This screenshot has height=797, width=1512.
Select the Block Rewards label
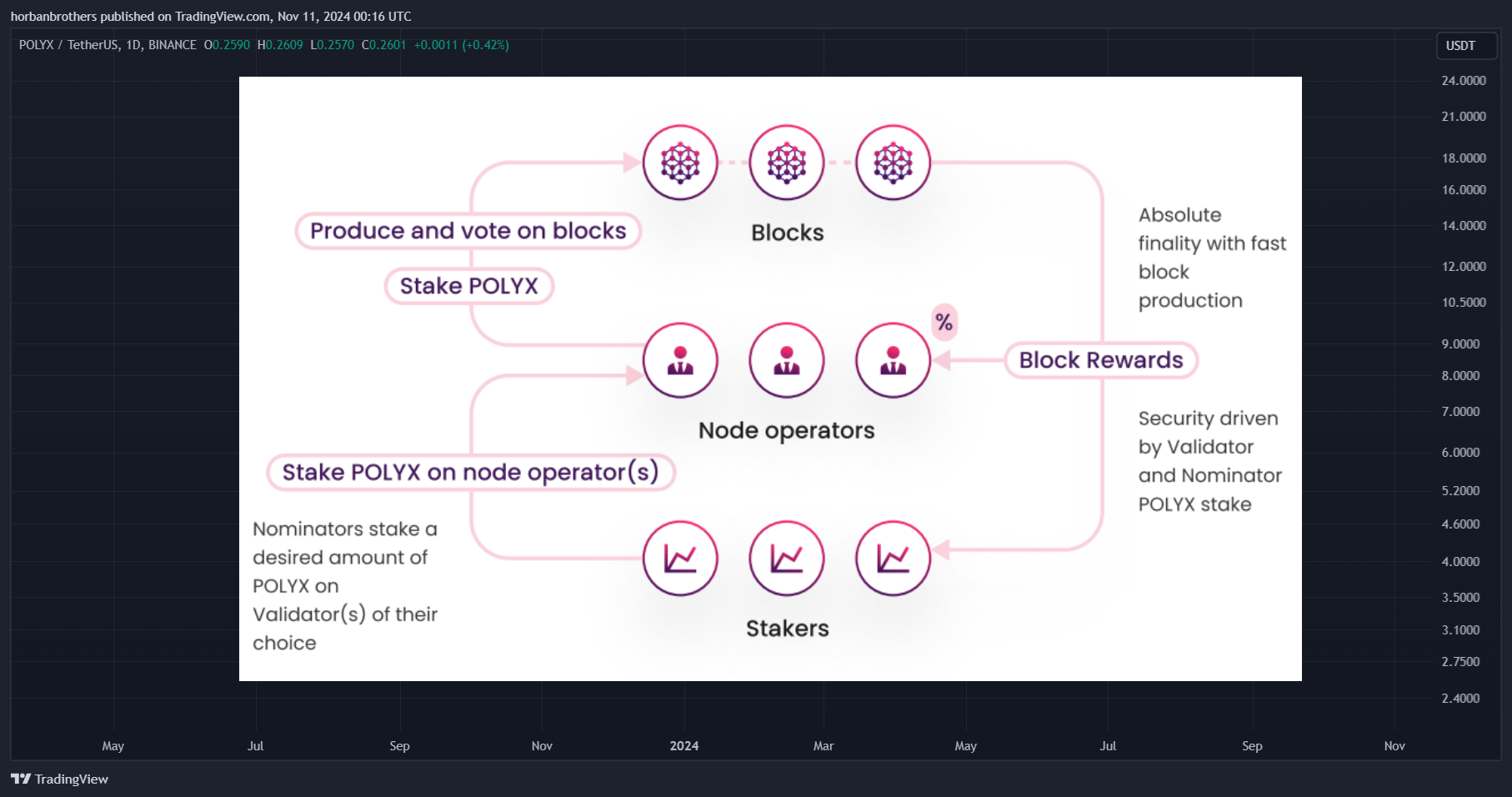1101,360
